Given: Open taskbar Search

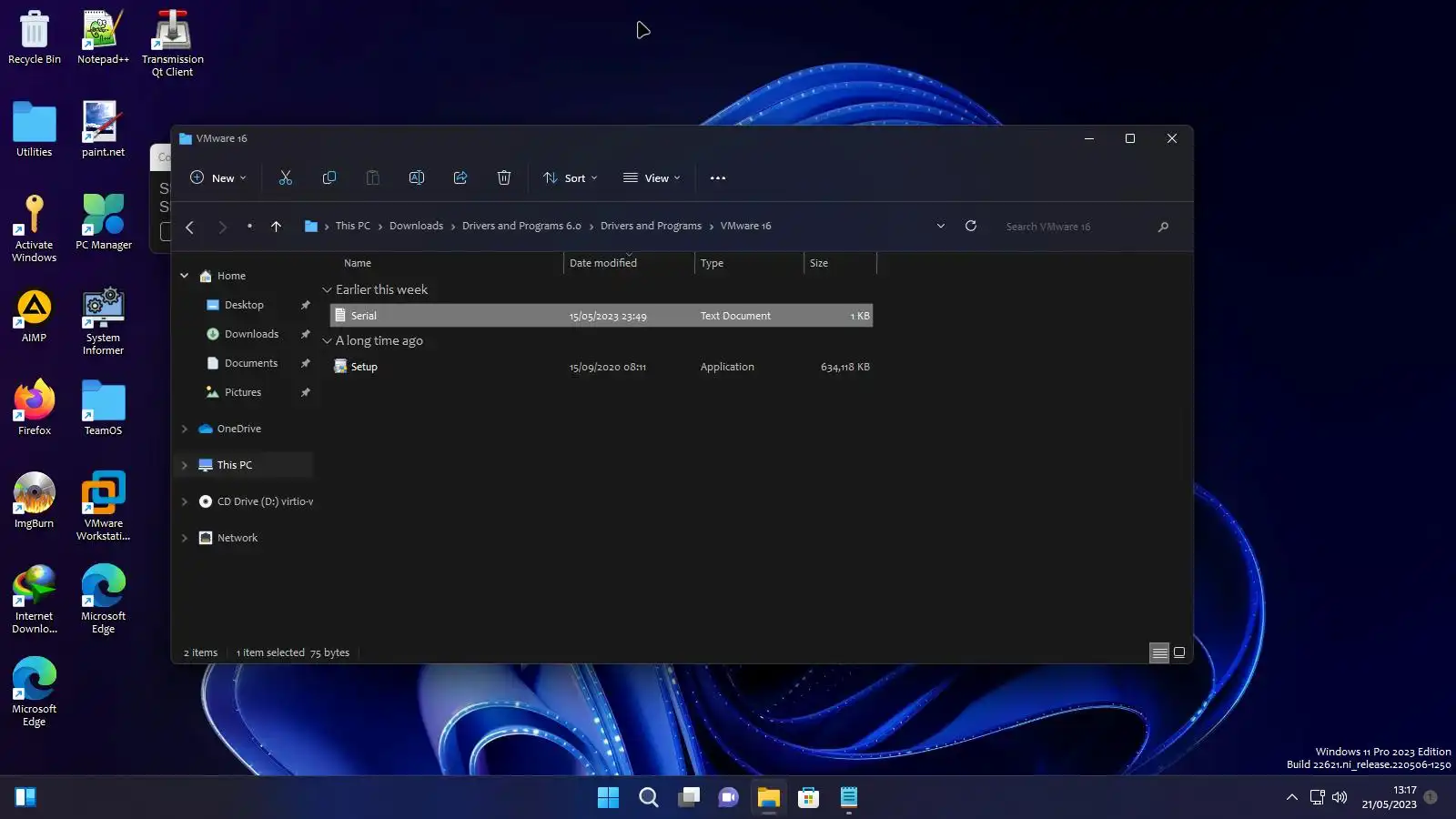Looking at the screenshot, I should 649,798.
